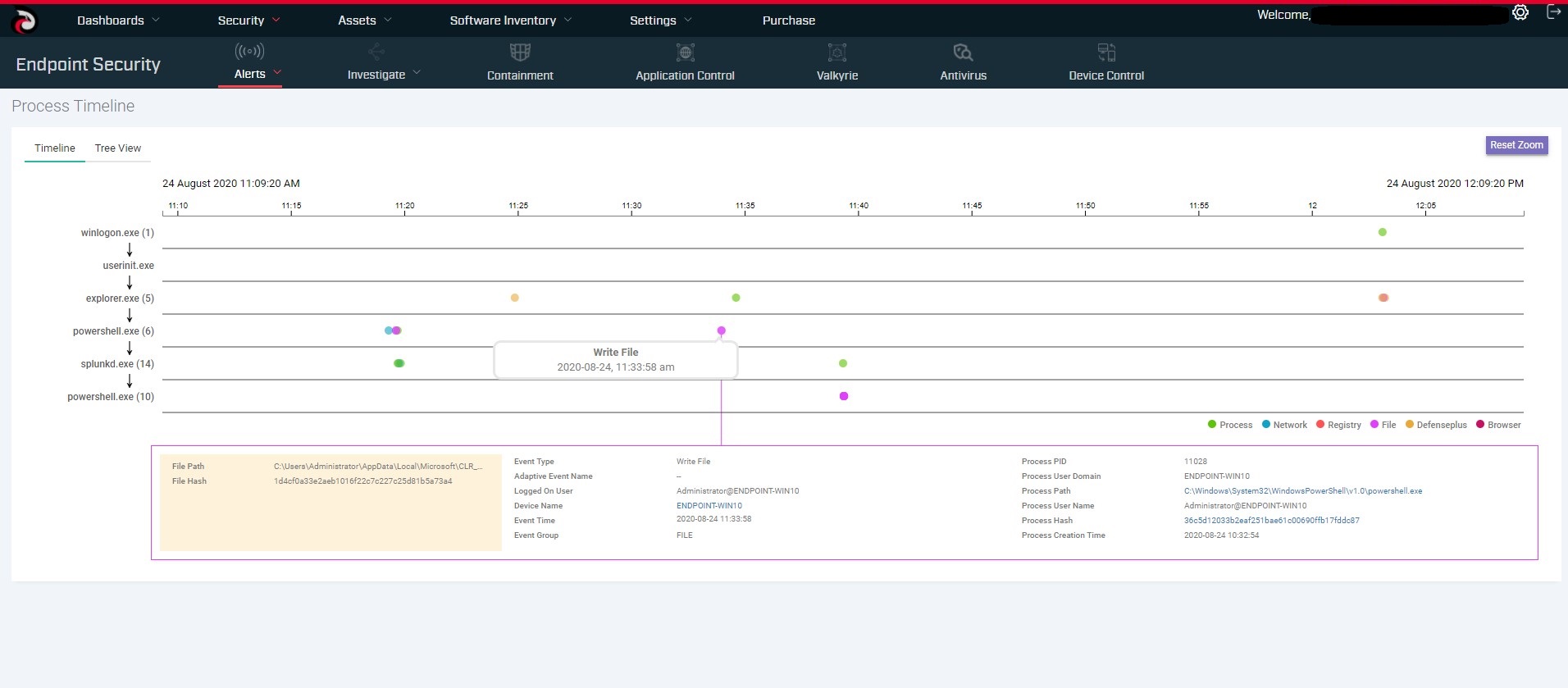Click the file hash value 1d4cf0a33e2aeb...
1568x688 pixels.
pos(362,481)
